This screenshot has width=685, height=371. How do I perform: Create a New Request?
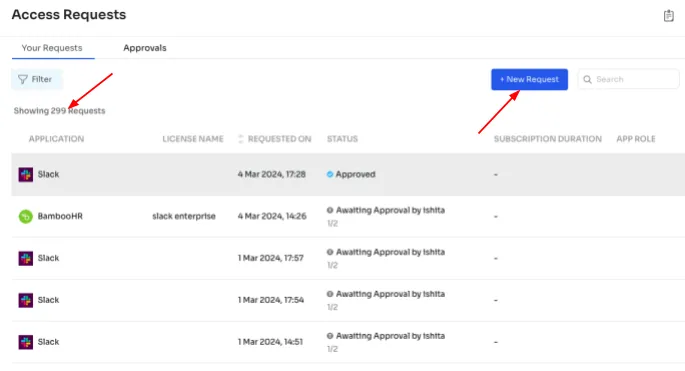pos(529,80)
